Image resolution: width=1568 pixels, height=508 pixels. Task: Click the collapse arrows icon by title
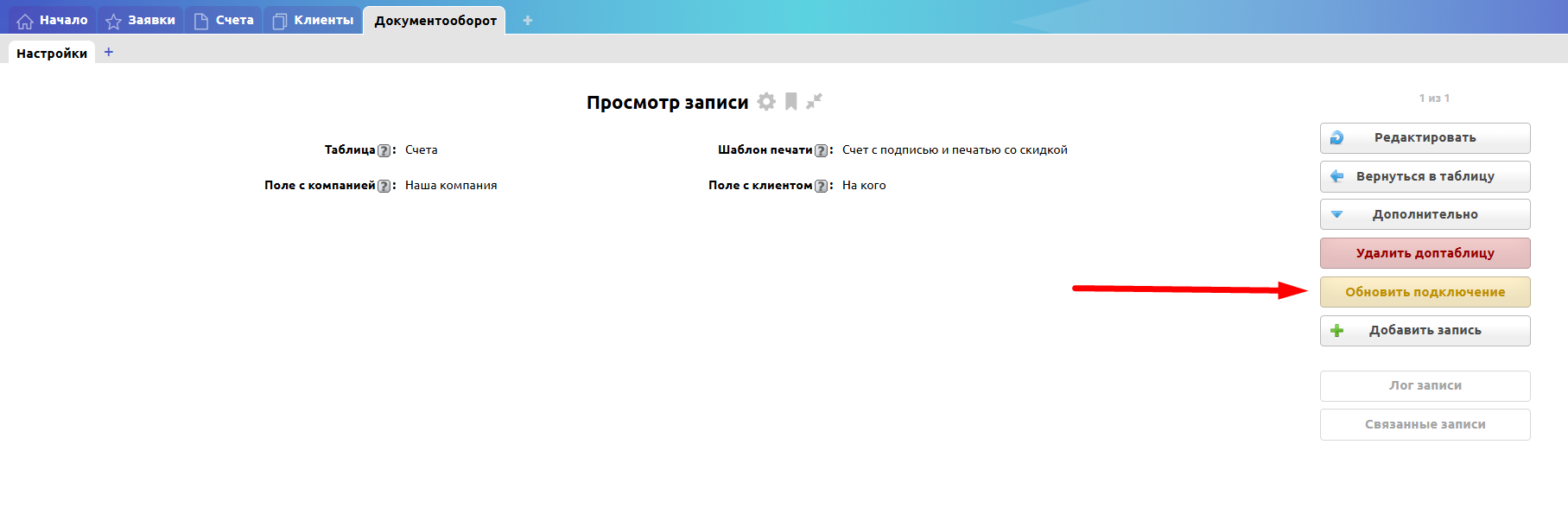point(814,102)
